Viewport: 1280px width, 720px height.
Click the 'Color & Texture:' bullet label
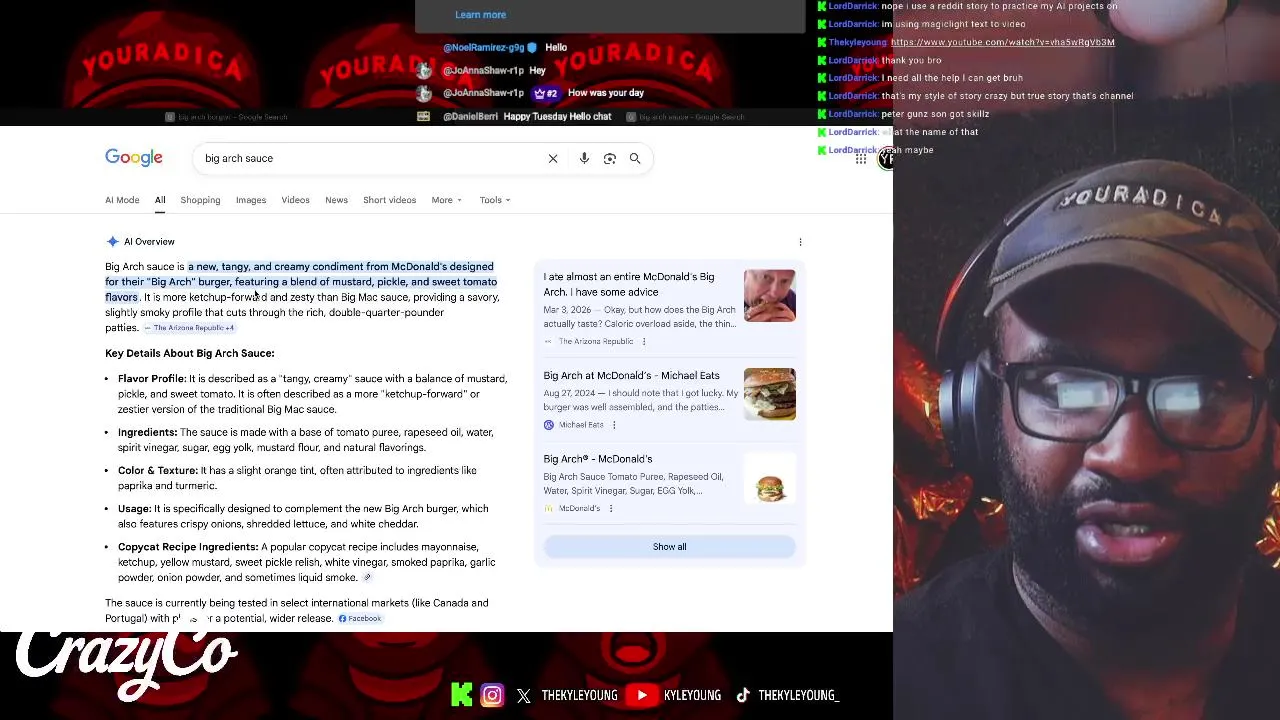(158, 470)
